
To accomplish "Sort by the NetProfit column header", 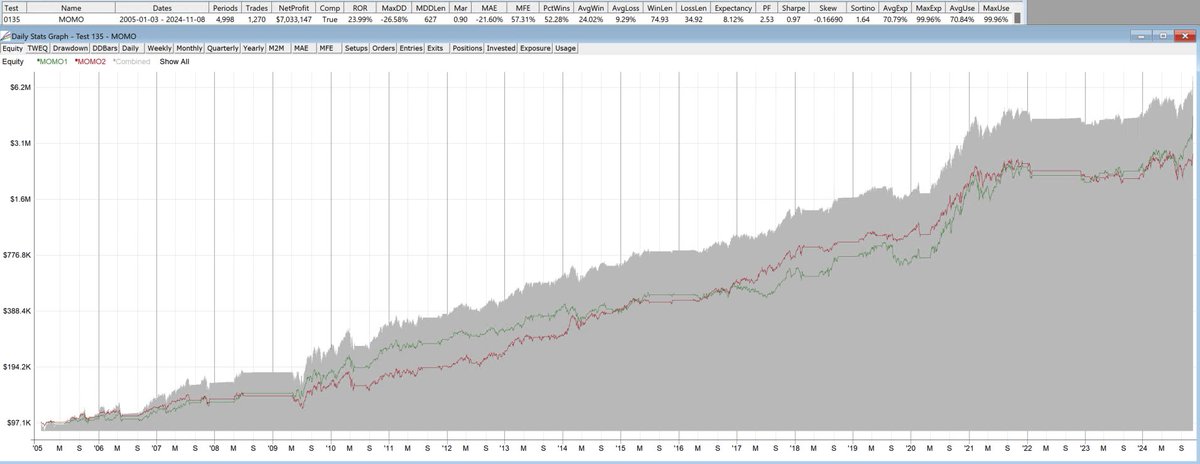I will coord(294,8).
